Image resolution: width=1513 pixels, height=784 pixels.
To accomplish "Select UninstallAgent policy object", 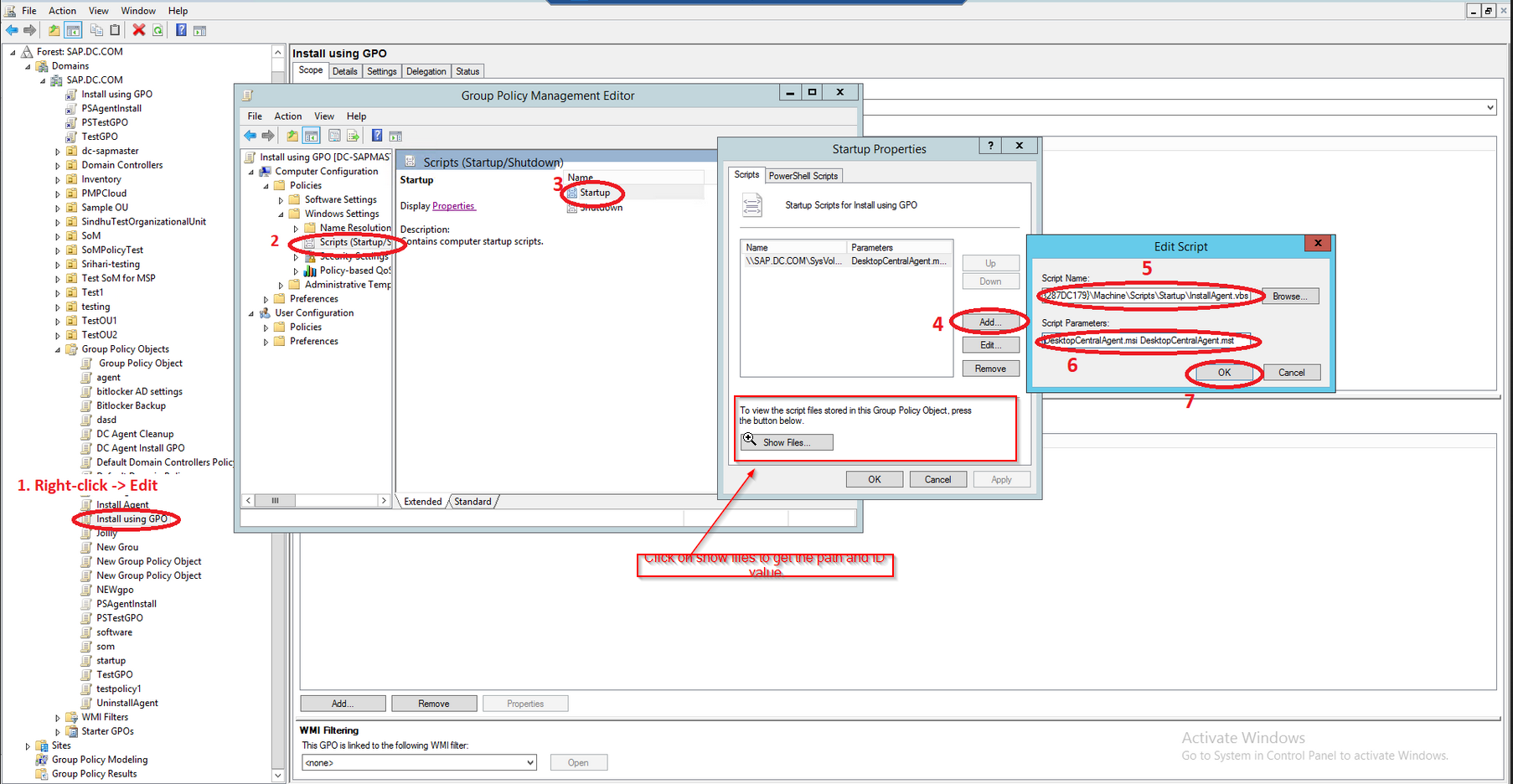I will click(127, 704).
